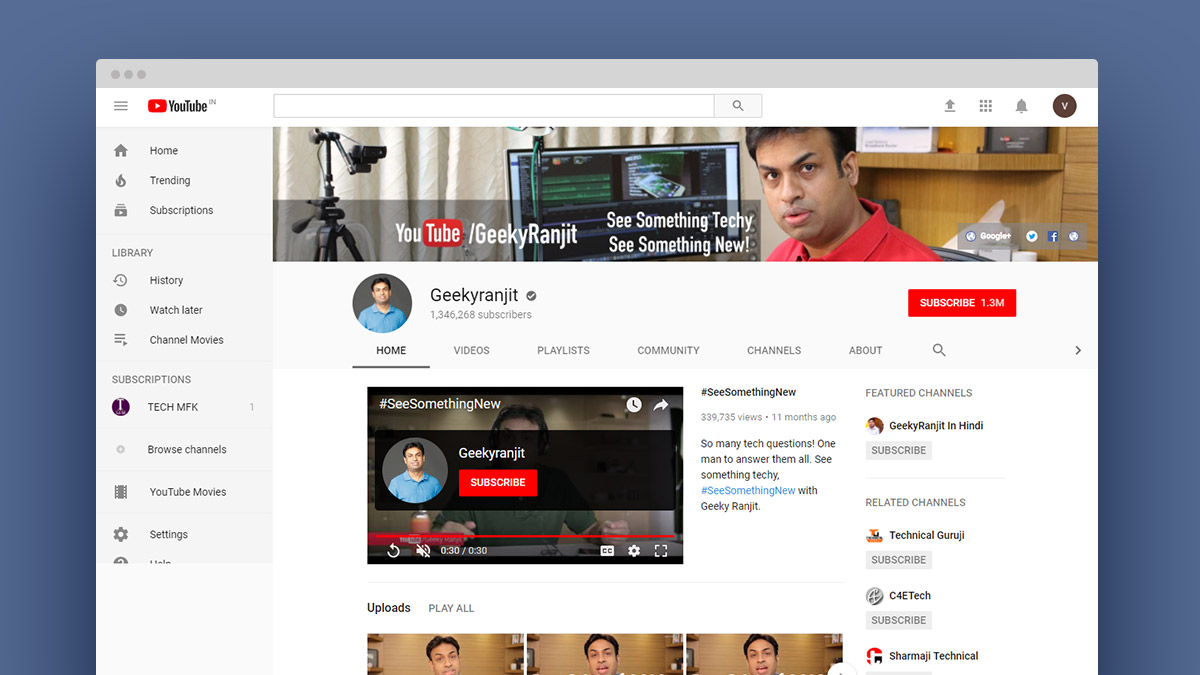Open the hamburger guide menu
1200x675 pixels.
[121, 106]
